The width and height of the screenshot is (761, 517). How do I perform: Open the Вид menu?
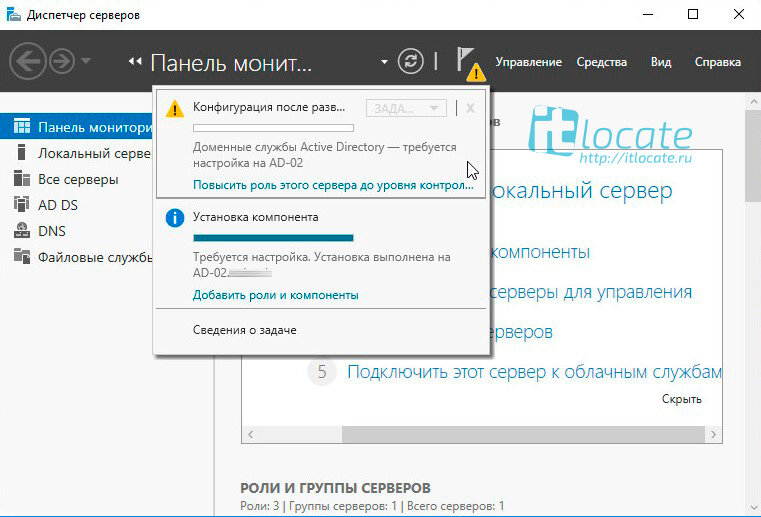tap(661, 62)
